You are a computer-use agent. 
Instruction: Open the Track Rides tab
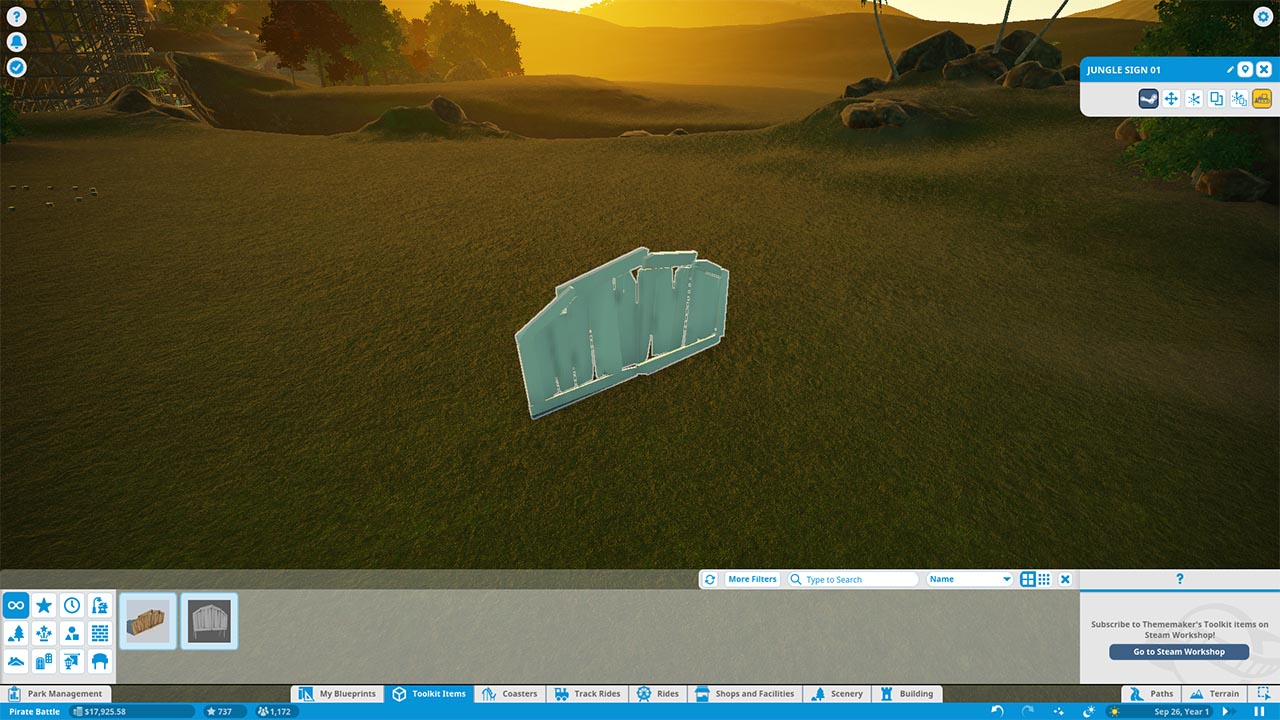click(587, 693)
